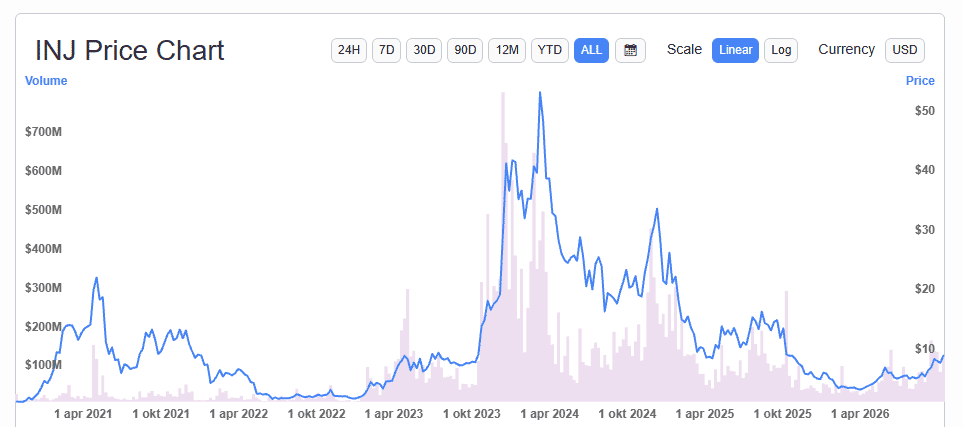Click the 1 okt 2023 date label
This screenshot has width=963, height=427.
(x=470, y=414)
